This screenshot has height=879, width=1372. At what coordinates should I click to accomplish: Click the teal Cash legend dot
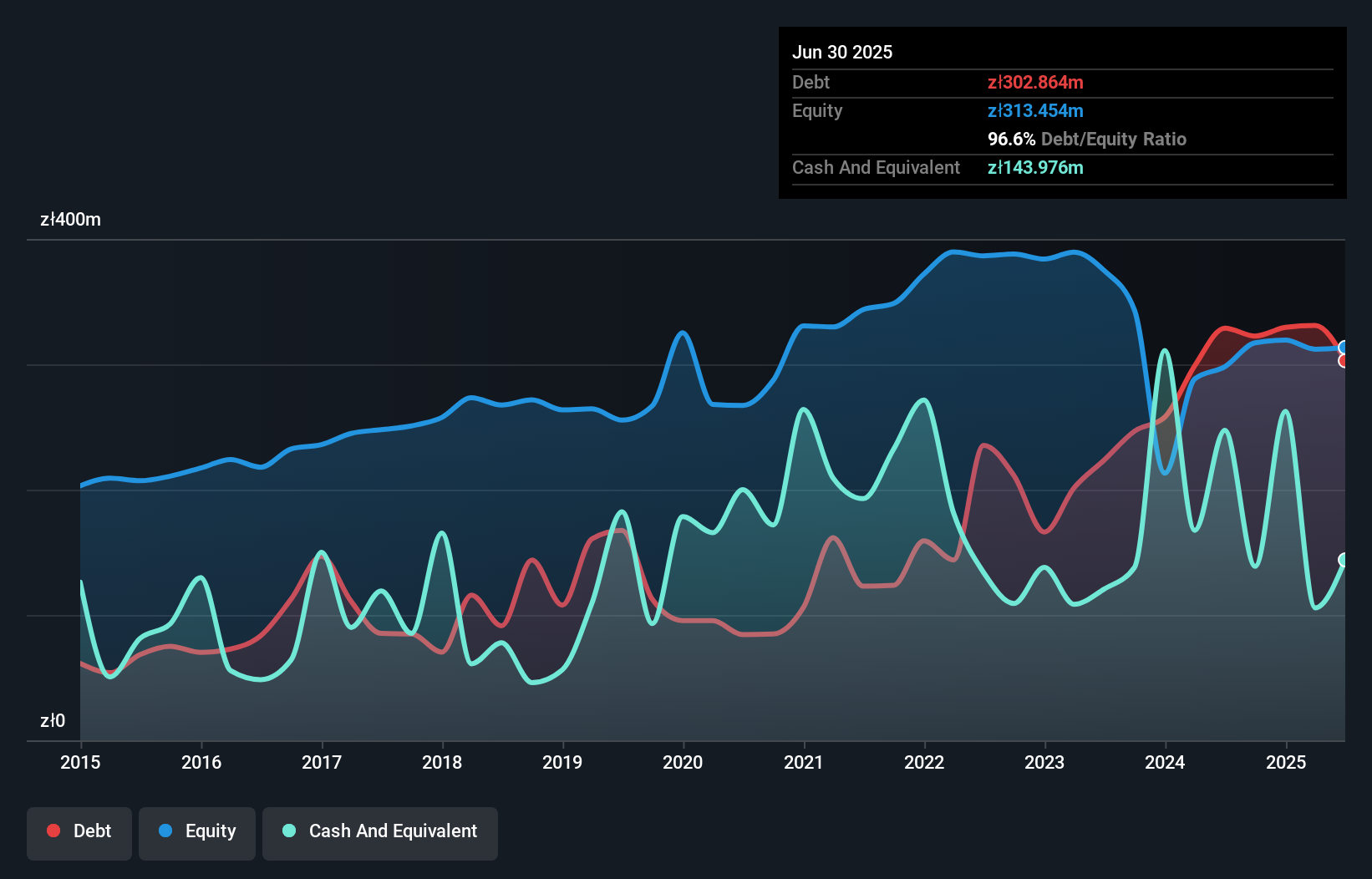tap(289, 831)
